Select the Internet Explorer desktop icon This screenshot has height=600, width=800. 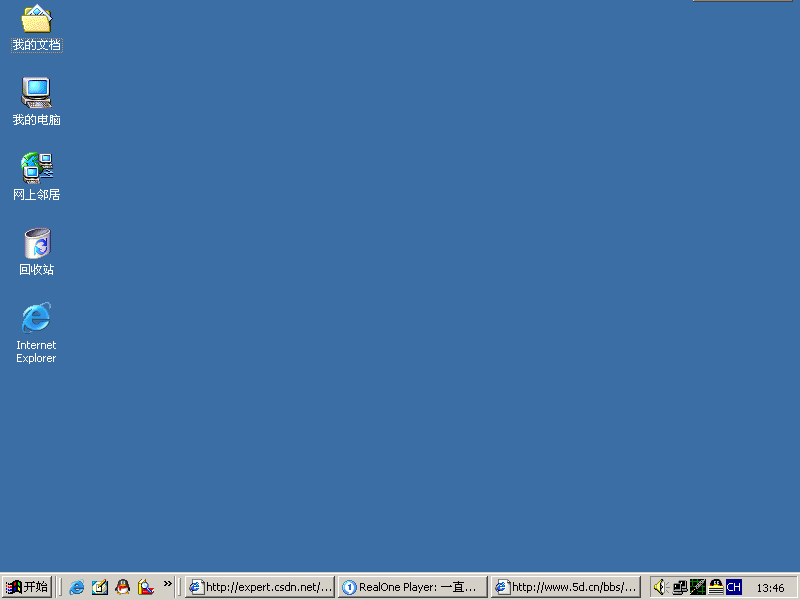tap(36, 332)
